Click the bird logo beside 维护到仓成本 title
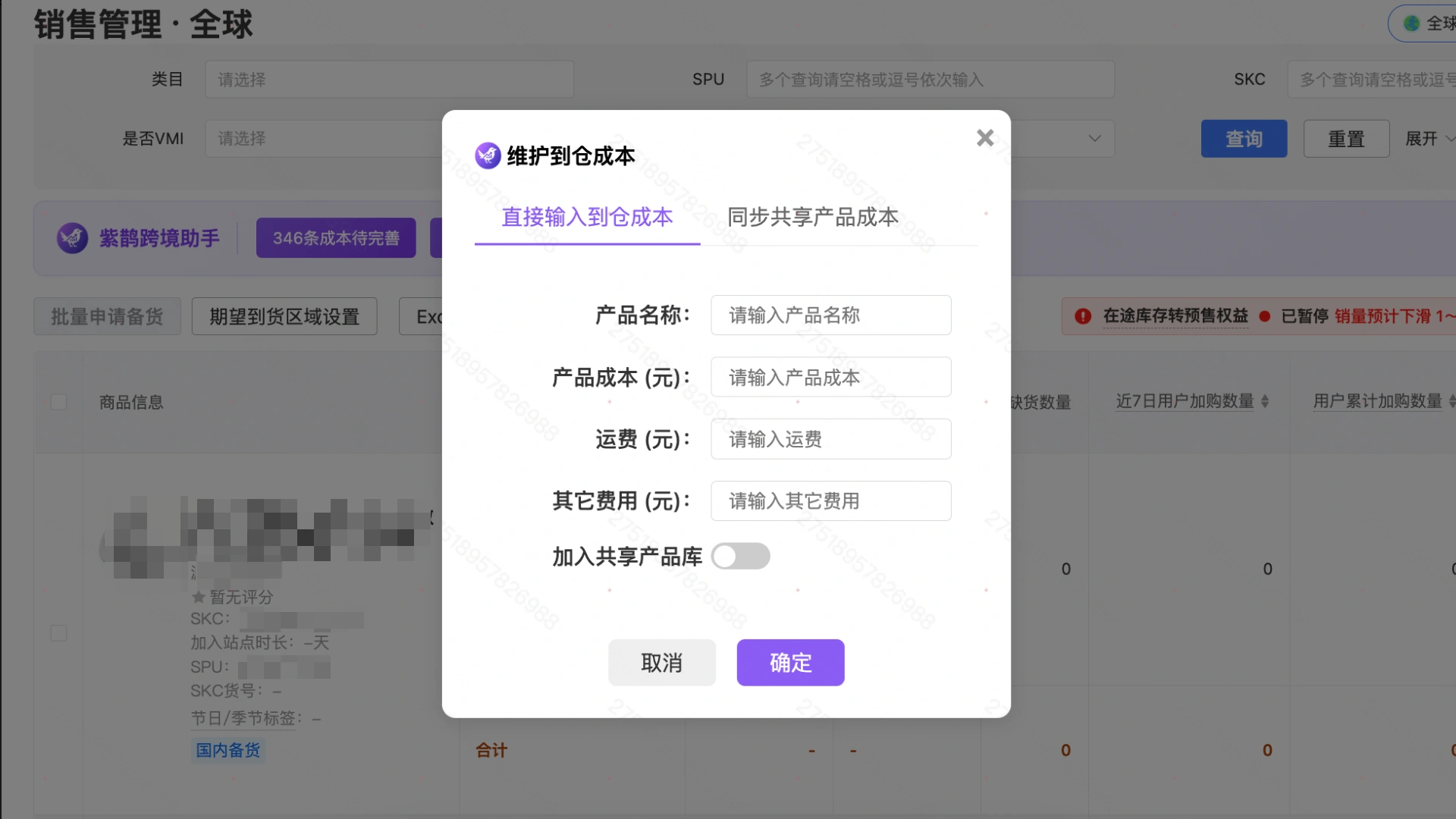 click(x=488, y=155)
